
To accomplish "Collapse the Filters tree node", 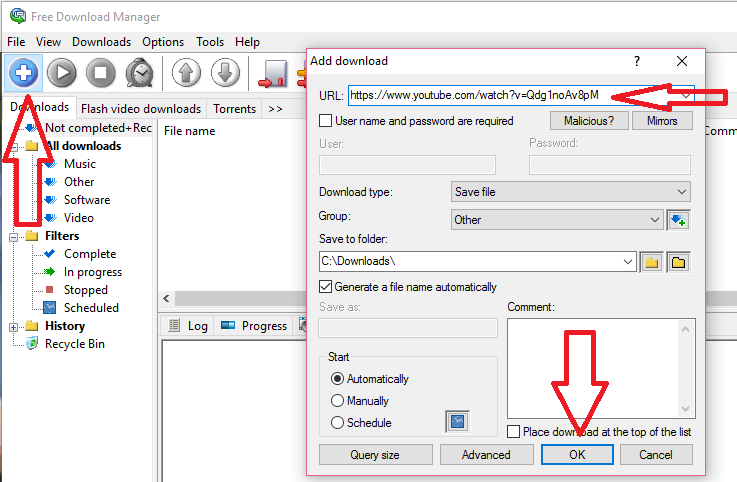I will point(14,237).
